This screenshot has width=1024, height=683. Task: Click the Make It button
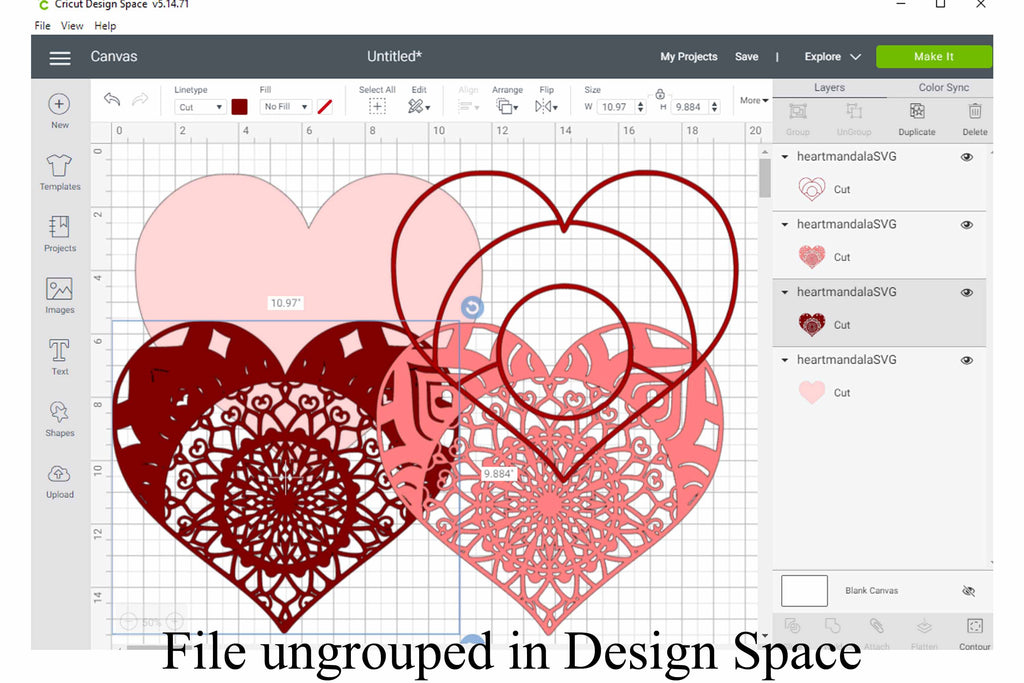click(934, 57)
